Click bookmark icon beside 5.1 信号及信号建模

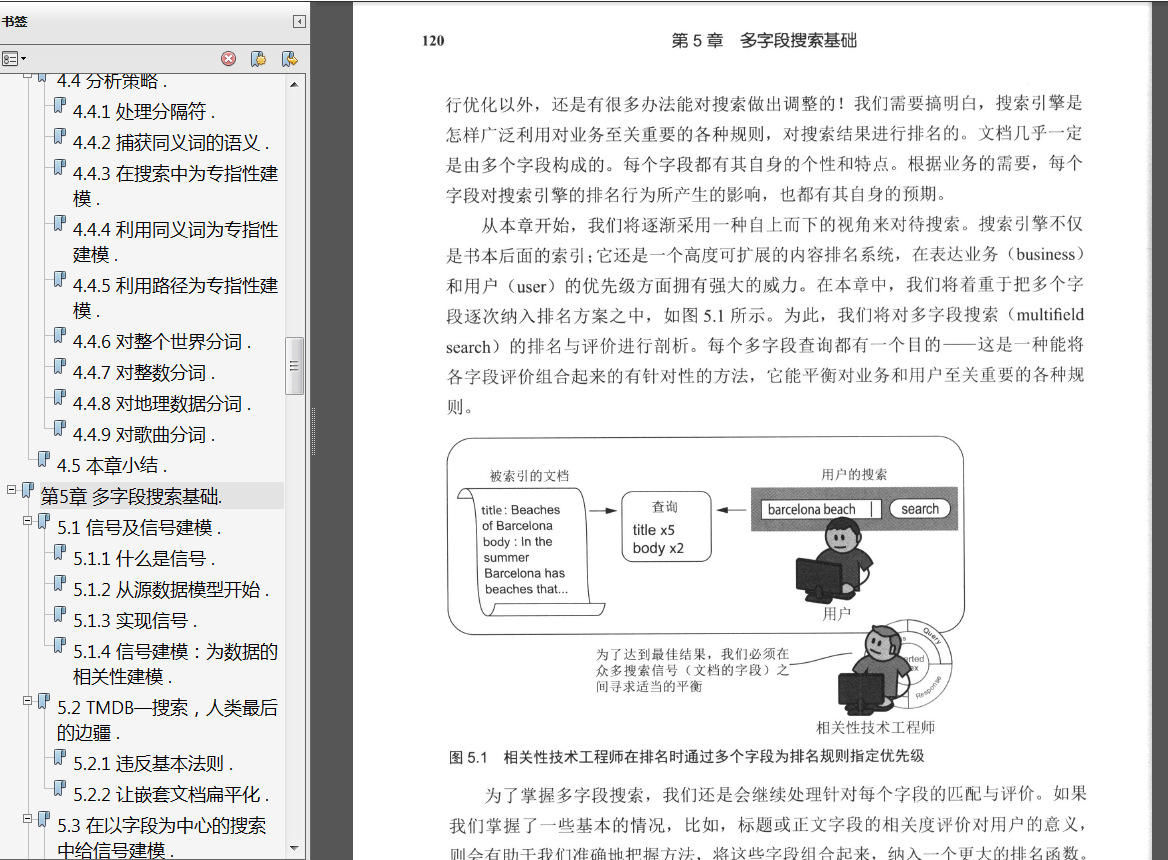[x=44, y=522]
